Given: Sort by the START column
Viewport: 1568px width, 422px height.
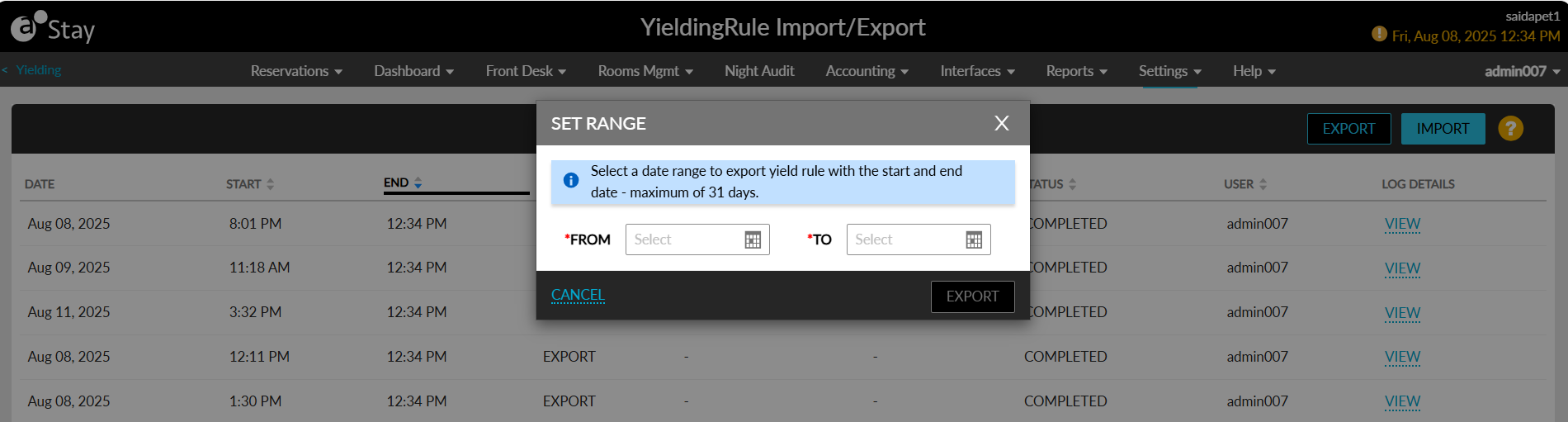Looking at the screenshot, I should [270, 184].
